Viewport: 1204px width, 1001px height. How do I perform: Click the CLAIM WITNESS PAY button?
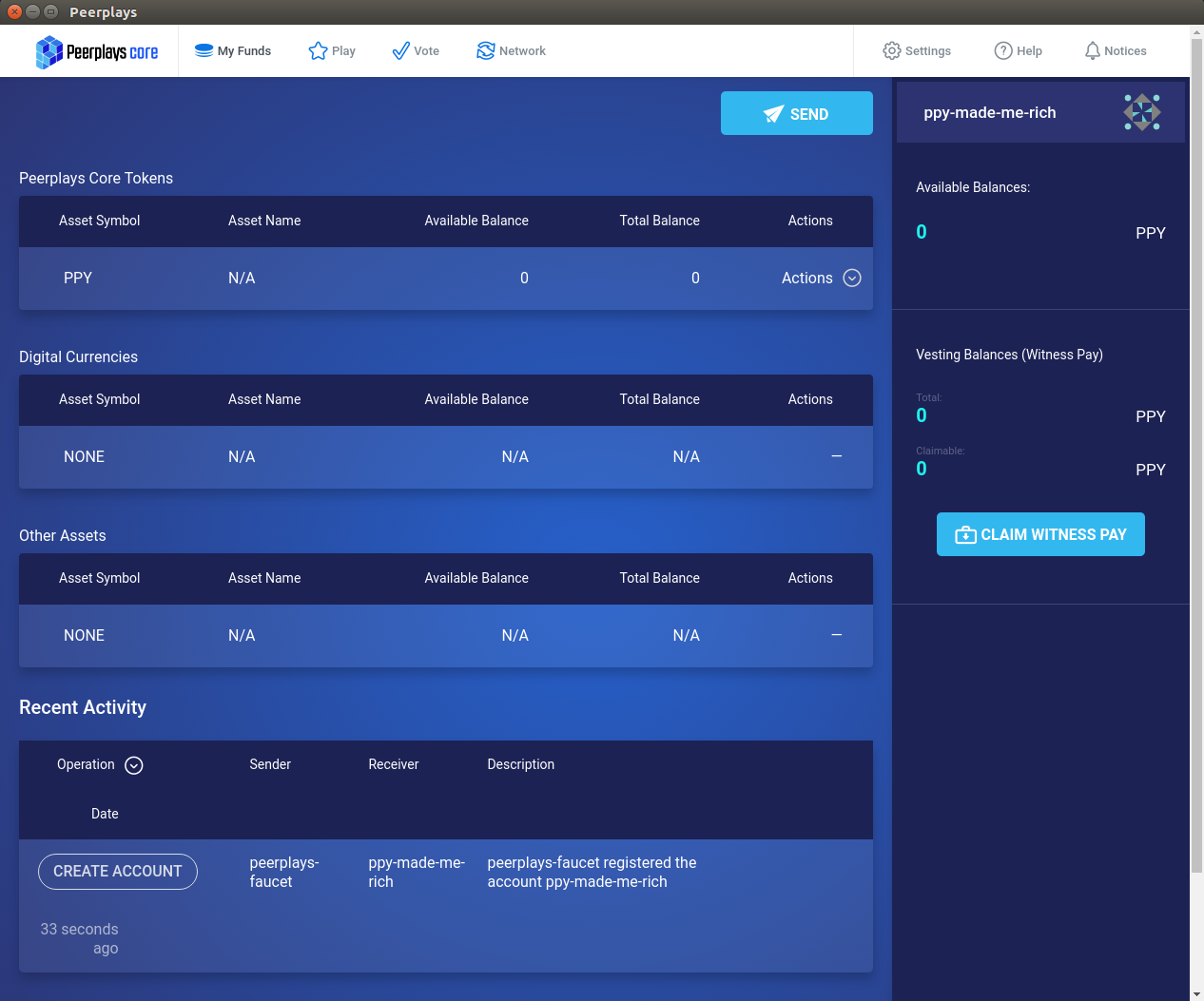[1040, 534]
